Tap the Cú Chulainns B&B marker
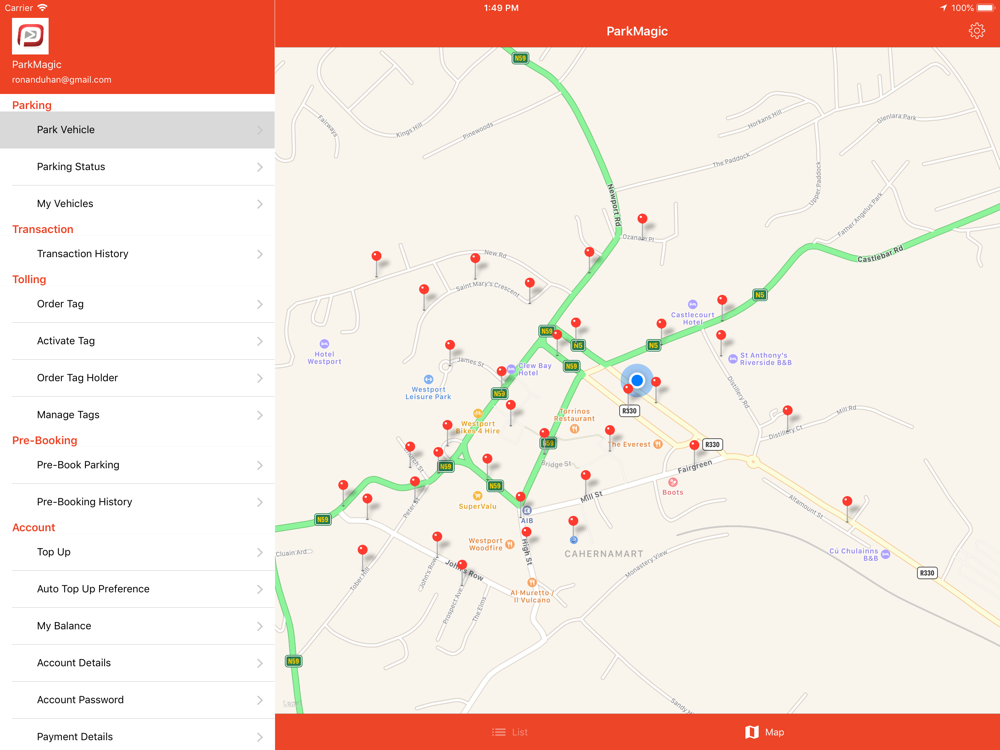 click(x=885, y=554)
